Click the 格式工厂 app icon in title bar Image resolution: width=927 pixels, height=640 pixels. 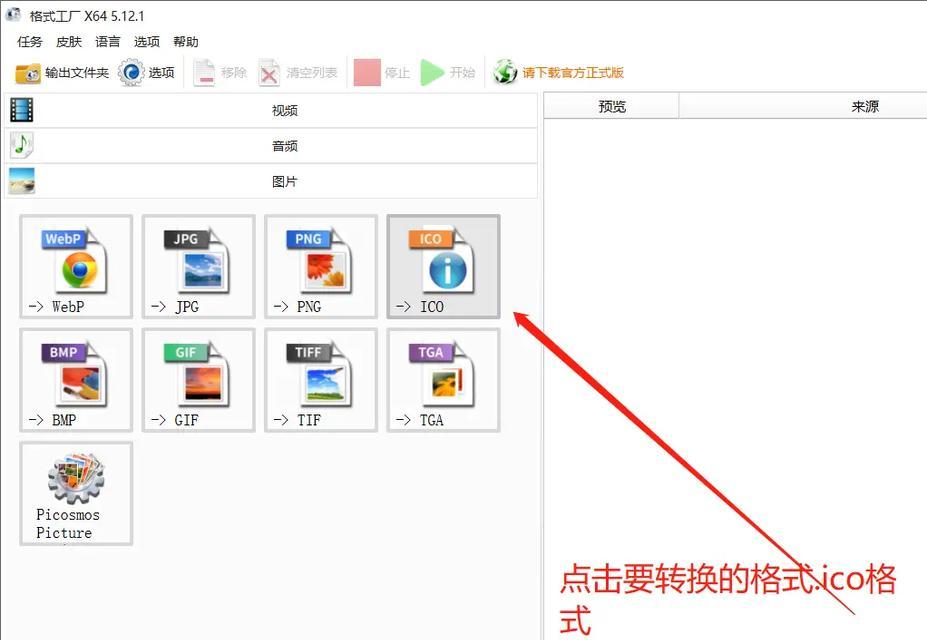pos(13,15)
